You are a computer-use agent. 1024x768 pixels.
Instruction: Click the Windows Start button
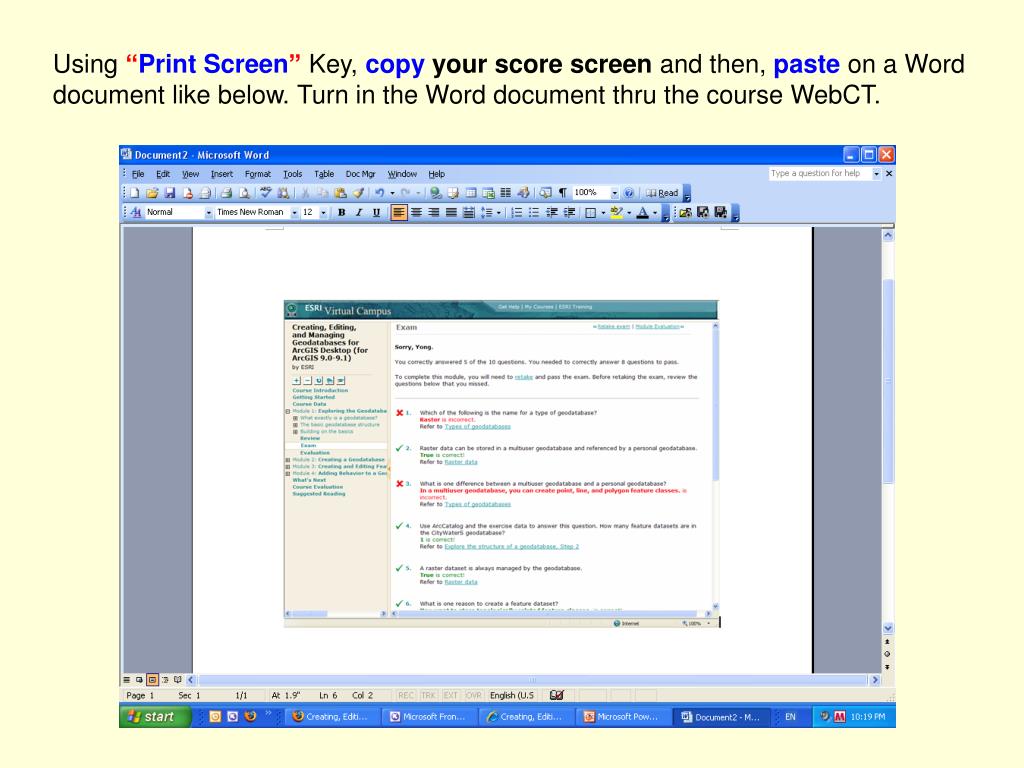point(155,716)
